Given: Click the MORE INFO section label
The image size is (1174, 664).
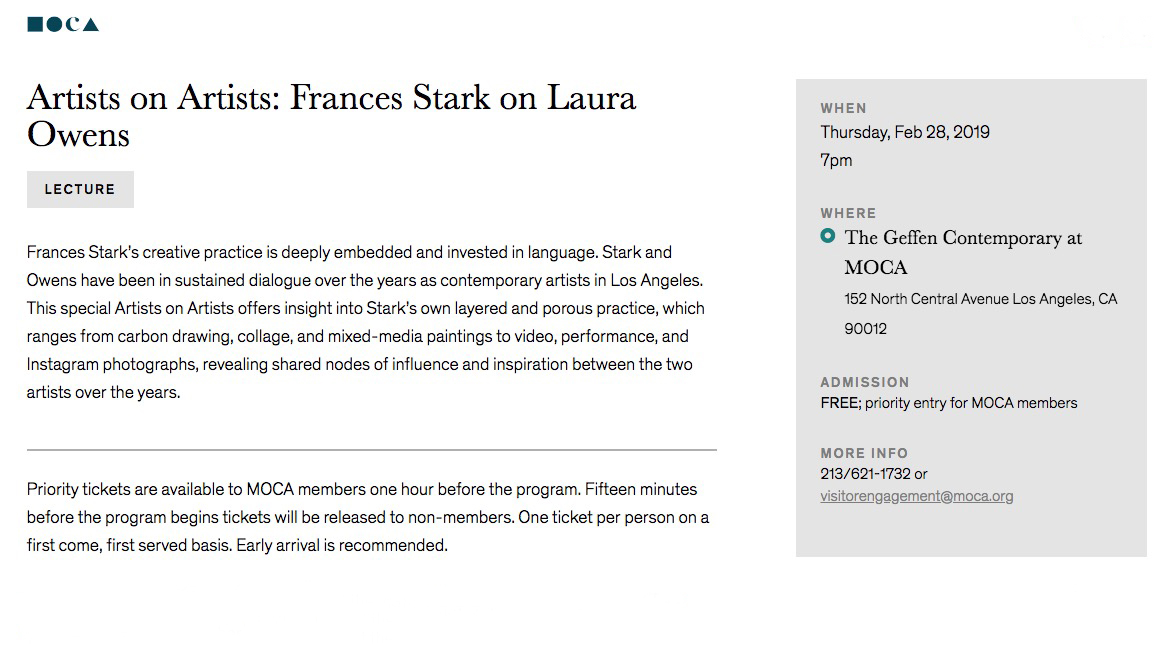Looking at the screenshot, I should click(864, 453).
